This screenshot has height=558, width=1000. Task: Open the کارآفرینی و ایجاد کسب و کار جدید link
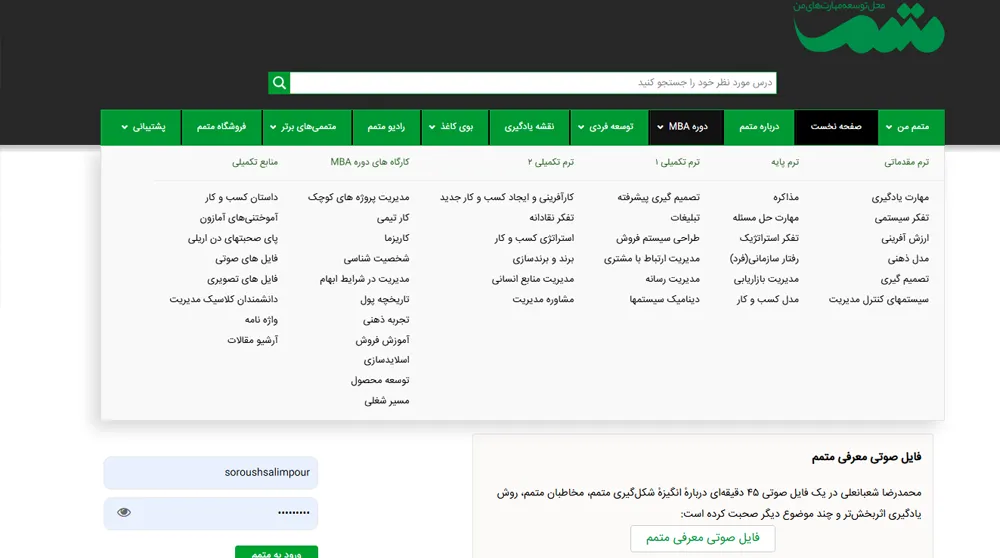point(507,198)
